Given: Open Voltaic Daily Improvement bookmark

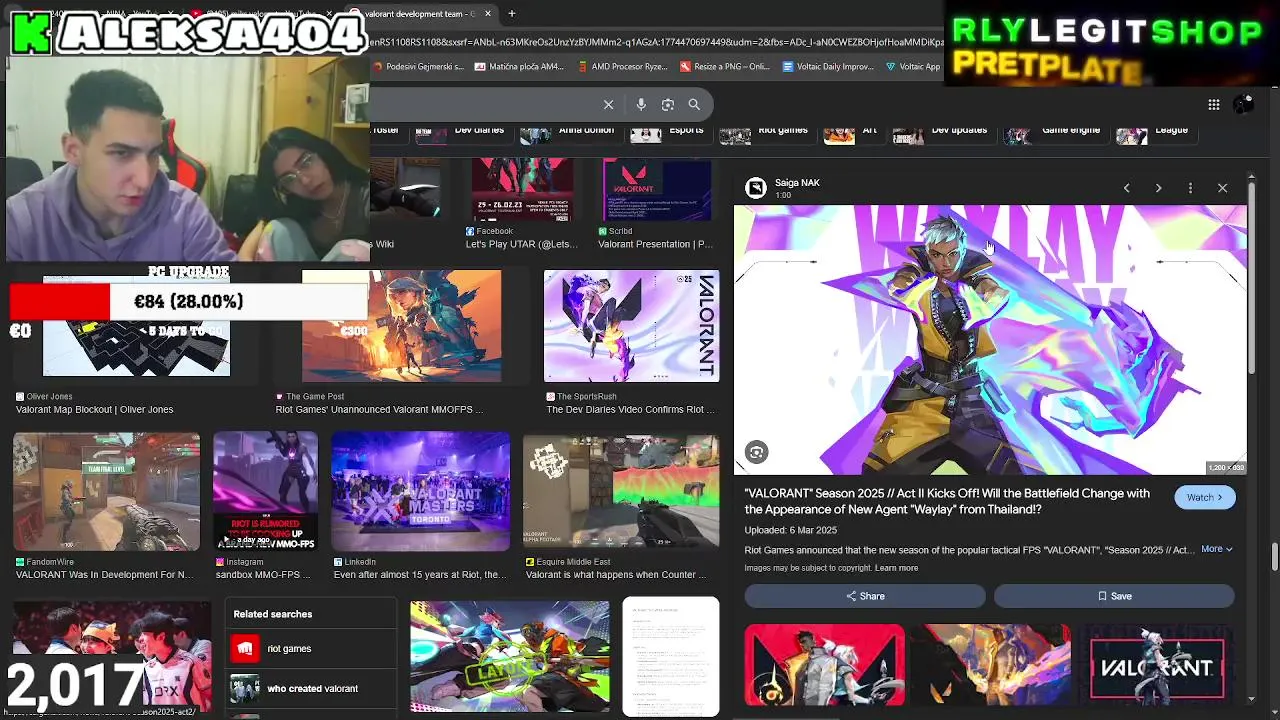Looking at the screenshot, I should [x=828, y=67].
